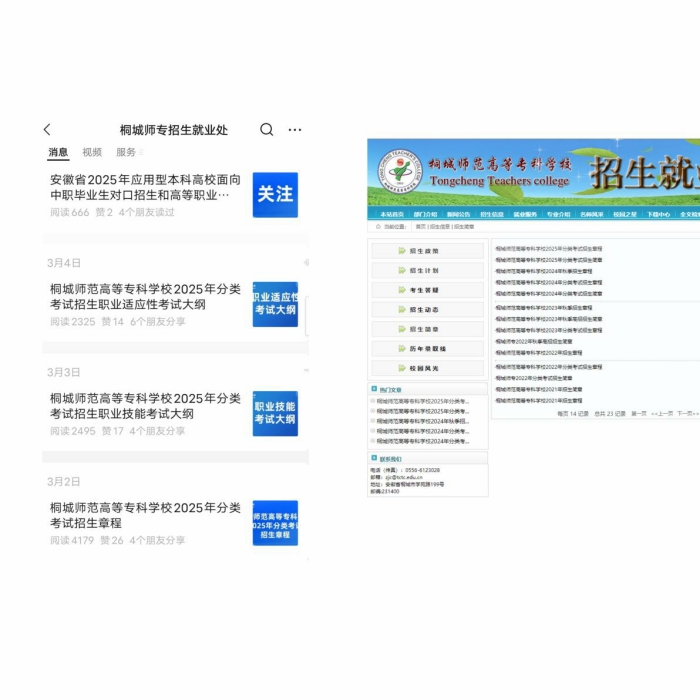This screenshot has width=700, height=700.
Task: Click the 热门文章 section header icon
Action: (374, 389)
